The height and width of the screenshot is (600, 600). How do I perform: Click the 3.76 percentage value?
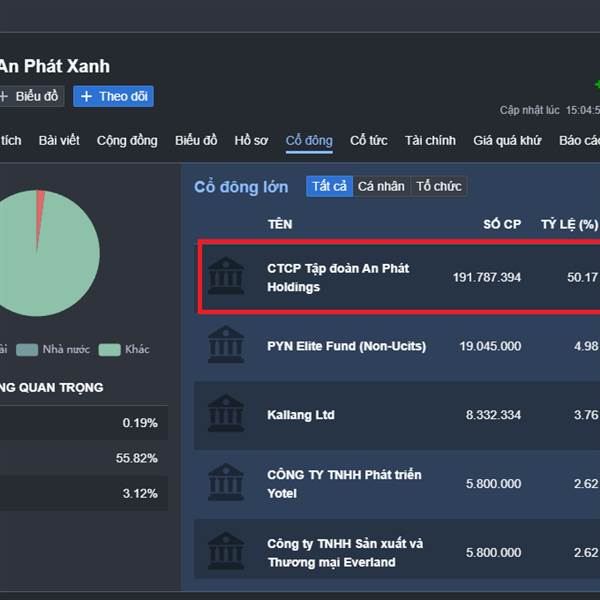(586, 415)
